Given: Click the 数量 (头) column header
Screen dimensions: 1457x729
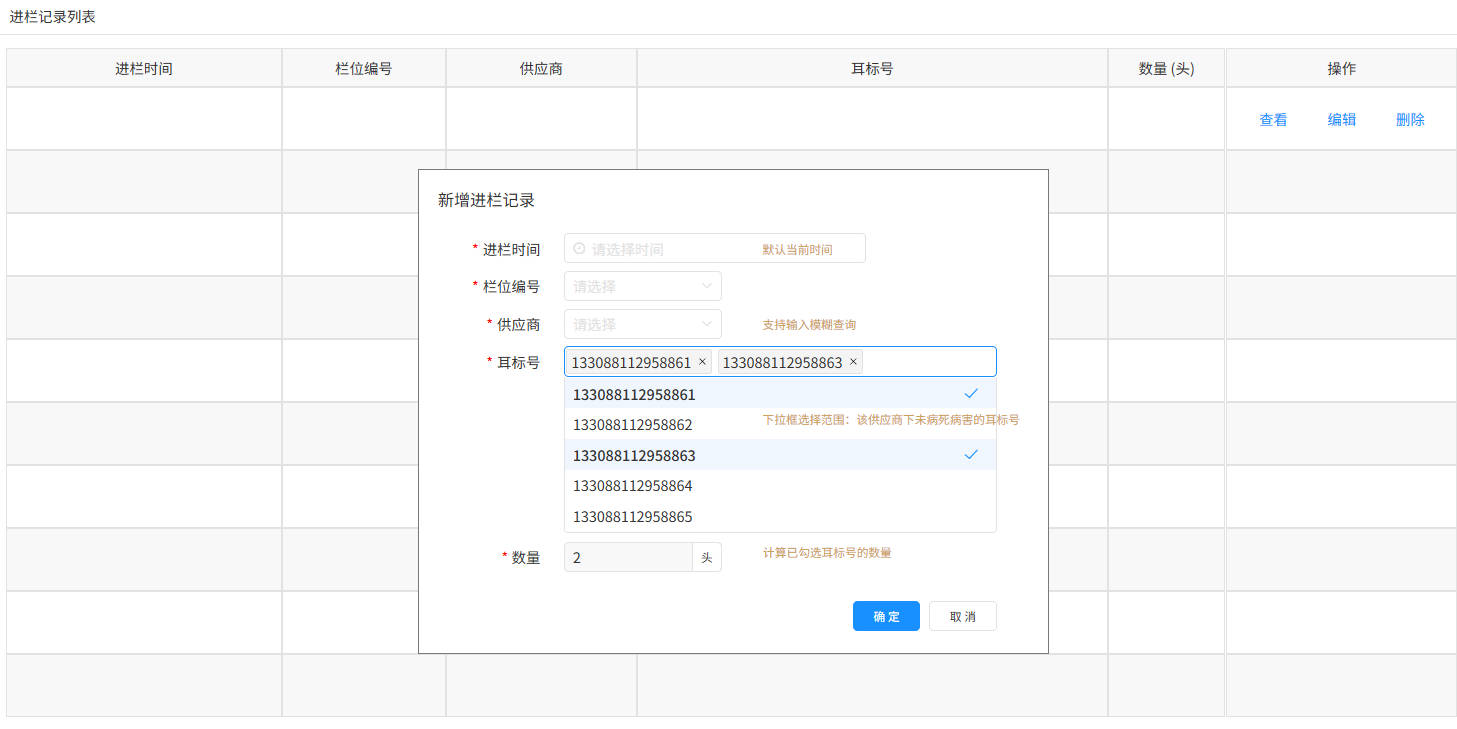Looking at the screenshot, I should pos(1167,69).
